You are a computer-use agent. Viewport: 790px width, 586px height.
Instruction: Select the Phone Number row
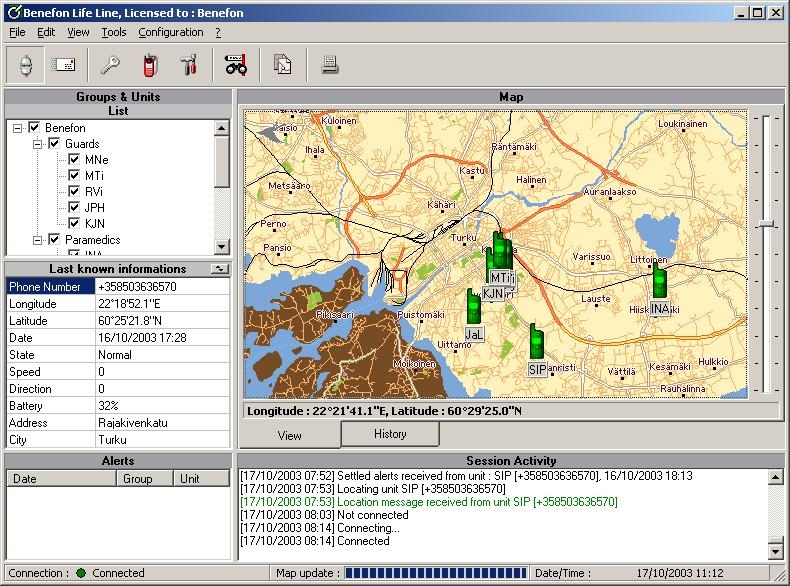(x=118, y=287)
